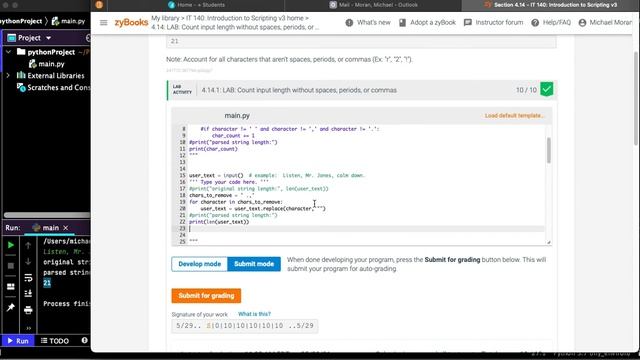
Task: Click the What's new alert icon
Action: (x=349, y=22)
